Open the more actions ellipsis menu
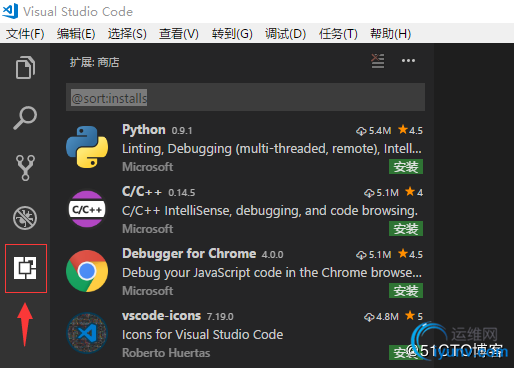Screen dimensions: 514x368 click(x=408, y=61)
